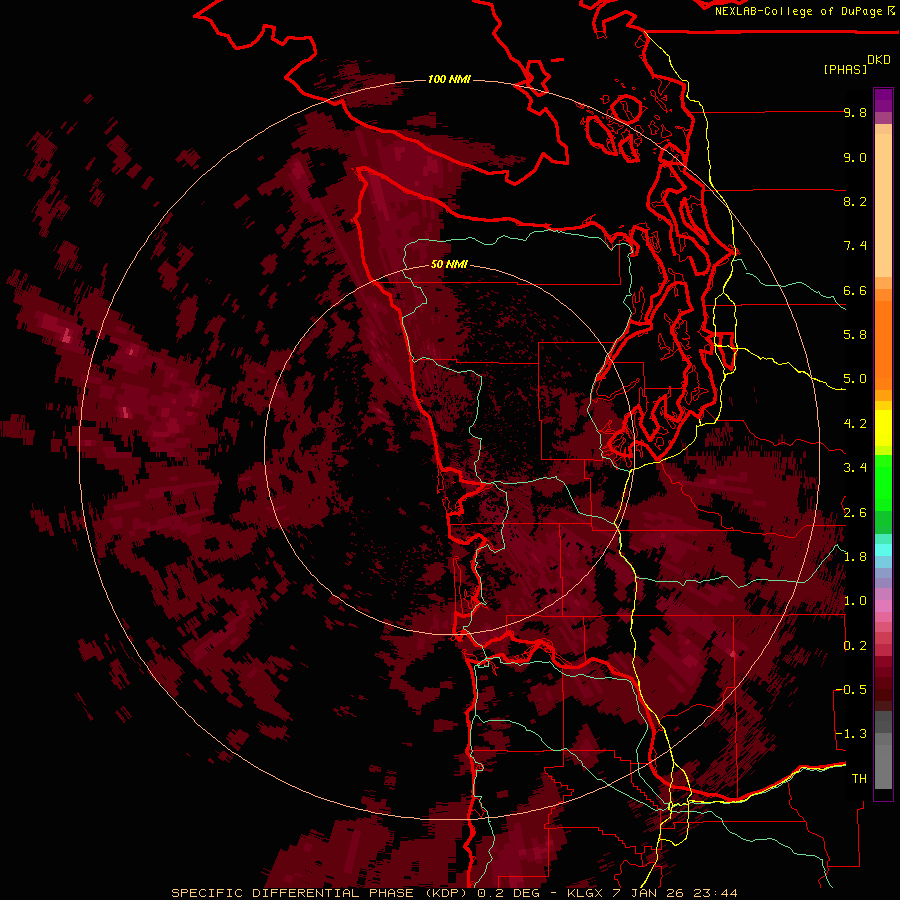Click the "DKD" color bar header
Image resolution: width=900 pixels, height=900 pixels.
coord(879,60)
